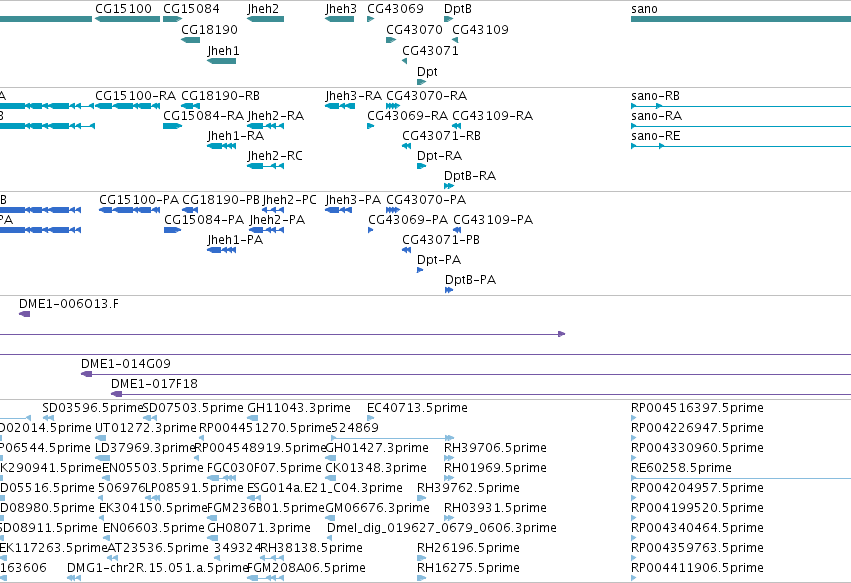The image size is (851, 583).
Task: Select transcript CG15100-RA label
Action: 136,96
